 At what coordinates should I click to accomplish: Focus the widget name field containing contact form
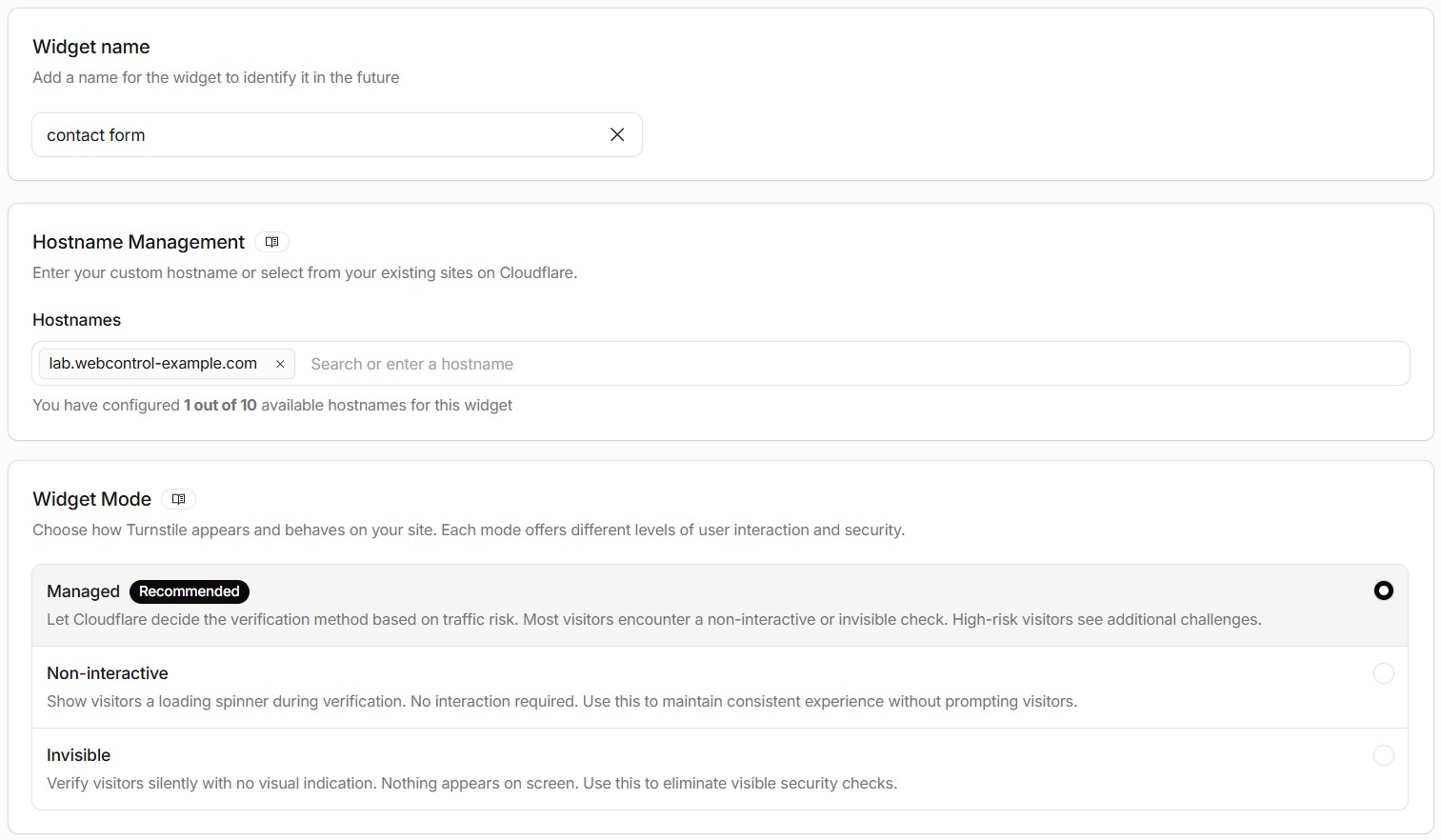click(337, 135)
